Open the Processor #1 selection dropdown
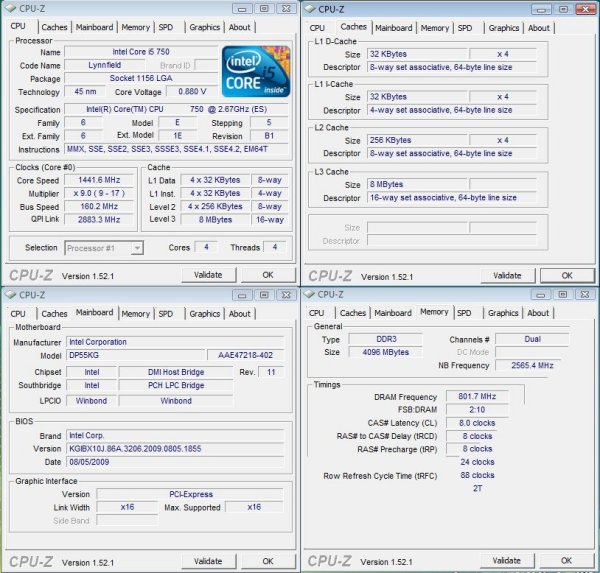Image resolution: width=600 pixels, height=573 pixels. [104, 248]
